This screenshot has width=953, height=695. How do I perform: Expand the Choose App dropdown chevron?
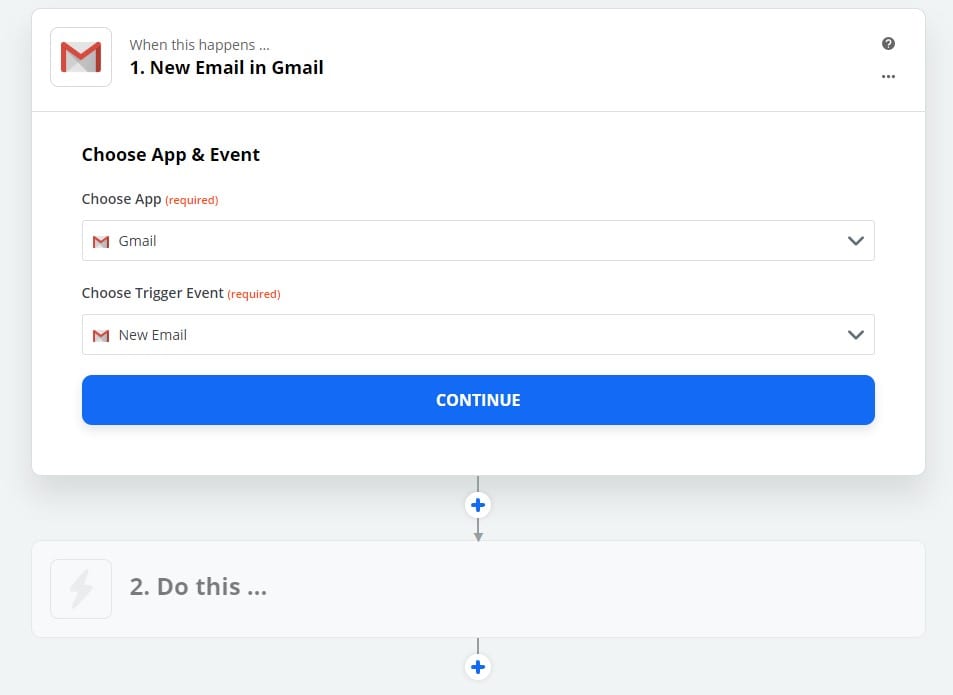pyautogui.click(x=855, y=241)
